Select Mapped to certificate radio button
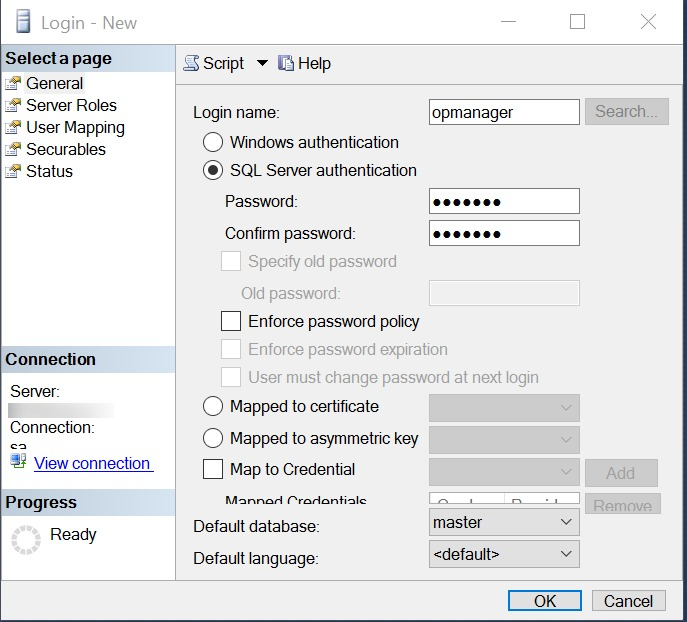Image resolution: width=687 pixels, height=622 pixels. [213, 406]
